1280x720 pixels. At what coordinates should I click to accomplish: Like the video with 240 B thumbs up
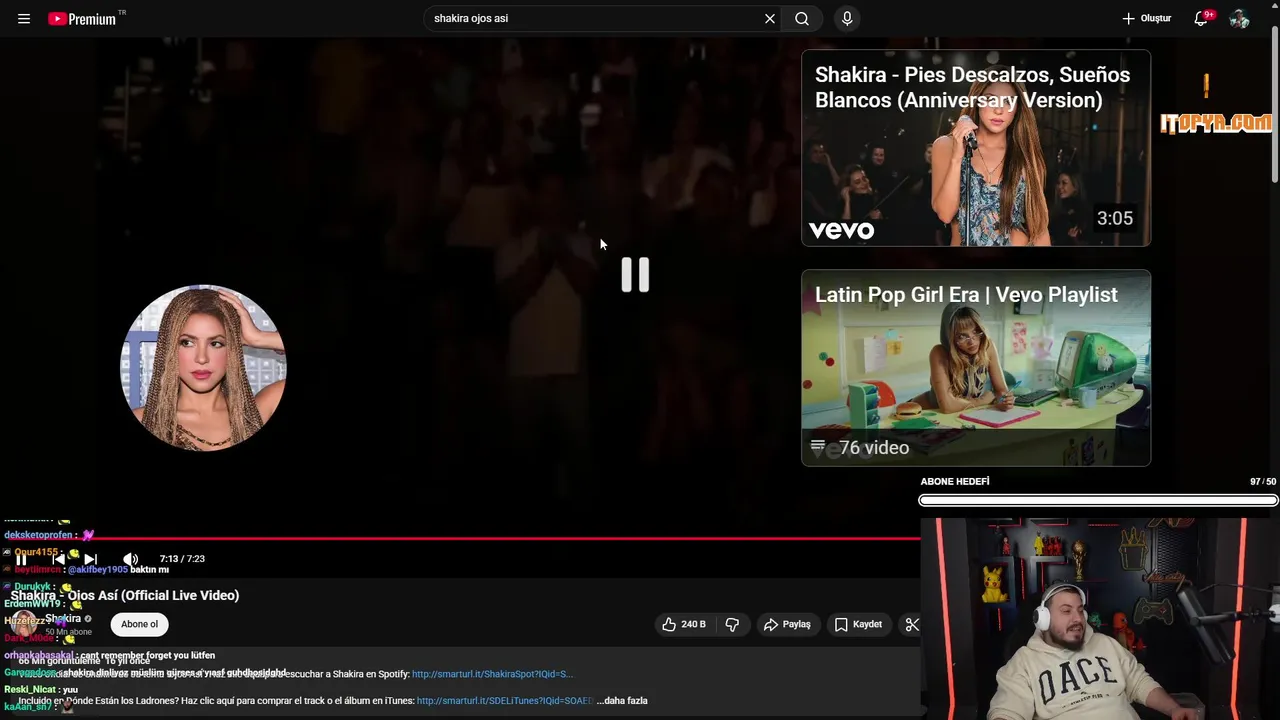(684, 624)
